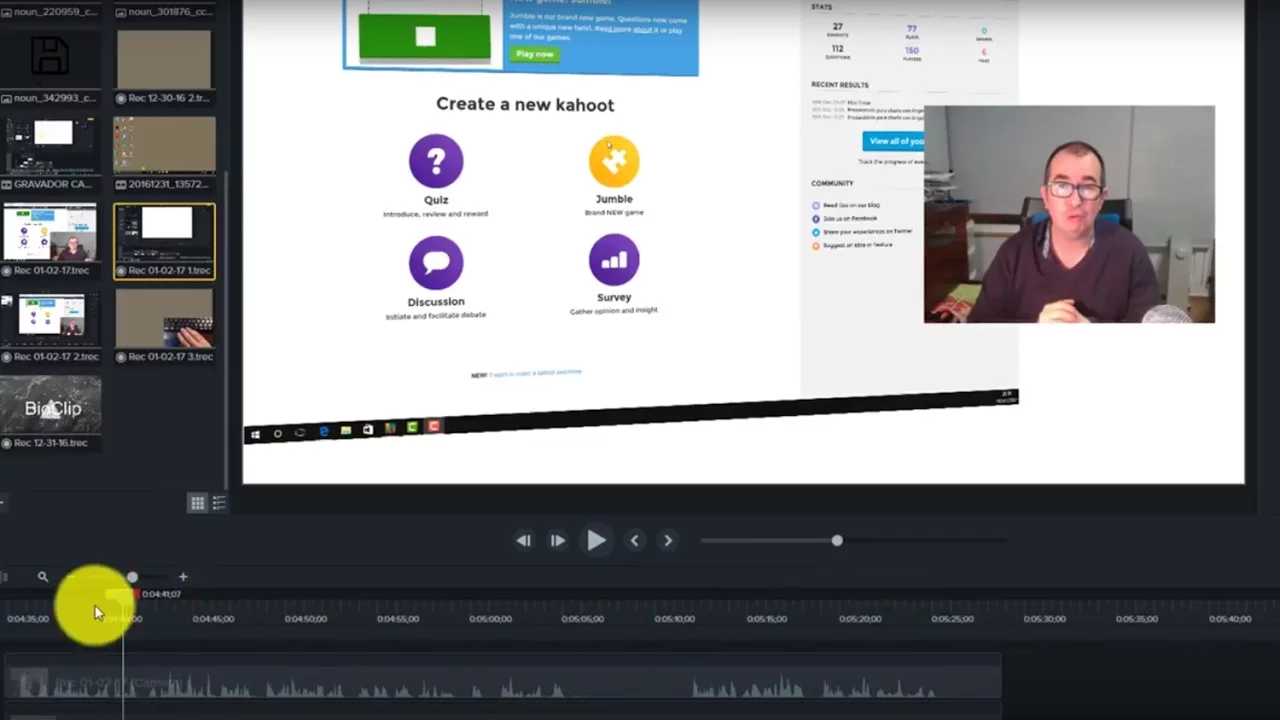Click the Discussion speech bubble icon
This screenshot has width=1280, height=720.
436,262
